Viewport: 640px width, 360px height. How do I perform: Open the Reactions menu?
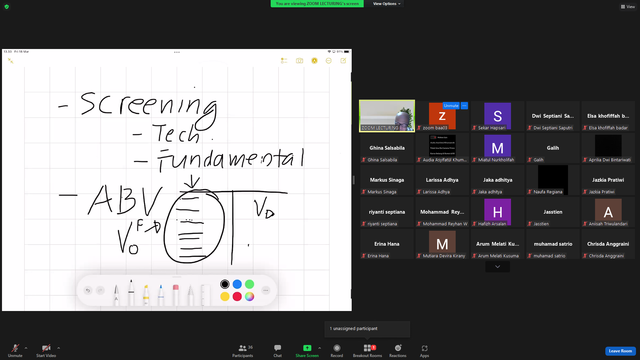tap(398, 350)
